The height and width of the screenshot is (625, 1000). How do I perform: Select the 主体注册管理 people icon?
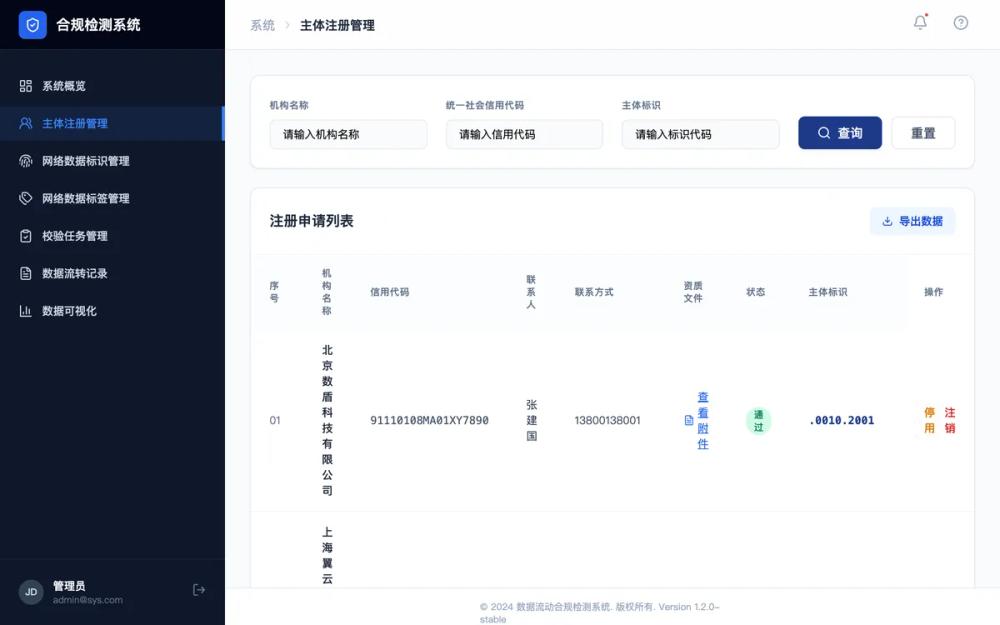pos(28,123)
